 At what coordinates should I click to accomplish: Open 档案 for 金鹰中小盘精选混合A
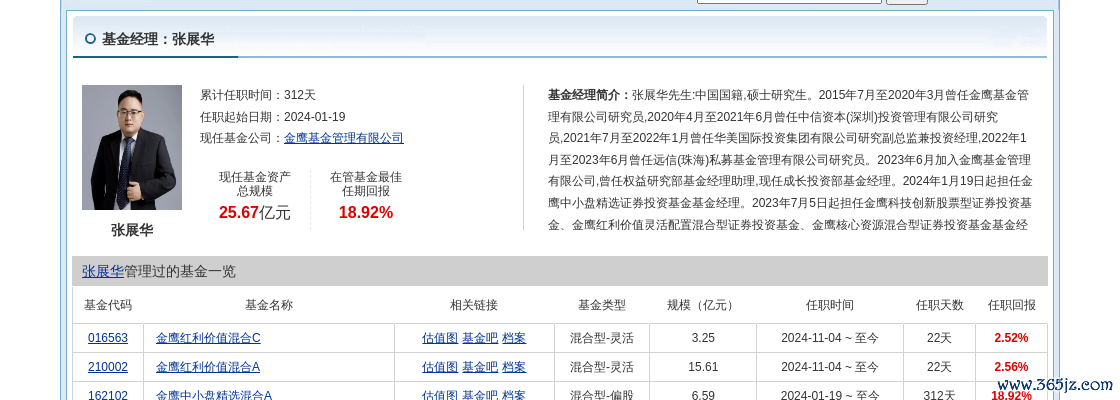pos(514,394)
